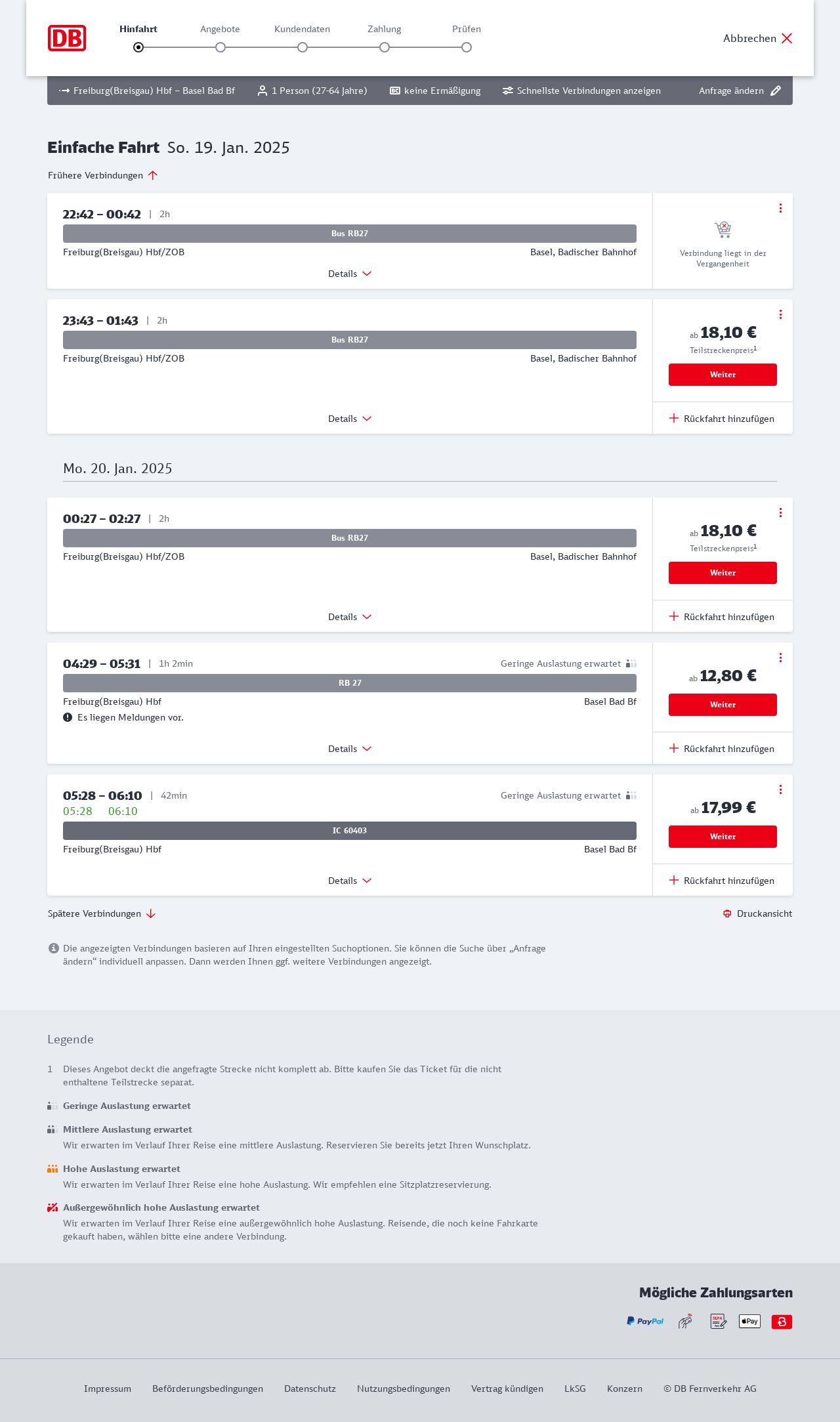Image resolution: width=840 pixels, height=1422 pixels.
Task: Open the three-dot menu for the 04:29 connection
Action: (x=780, y=658)
